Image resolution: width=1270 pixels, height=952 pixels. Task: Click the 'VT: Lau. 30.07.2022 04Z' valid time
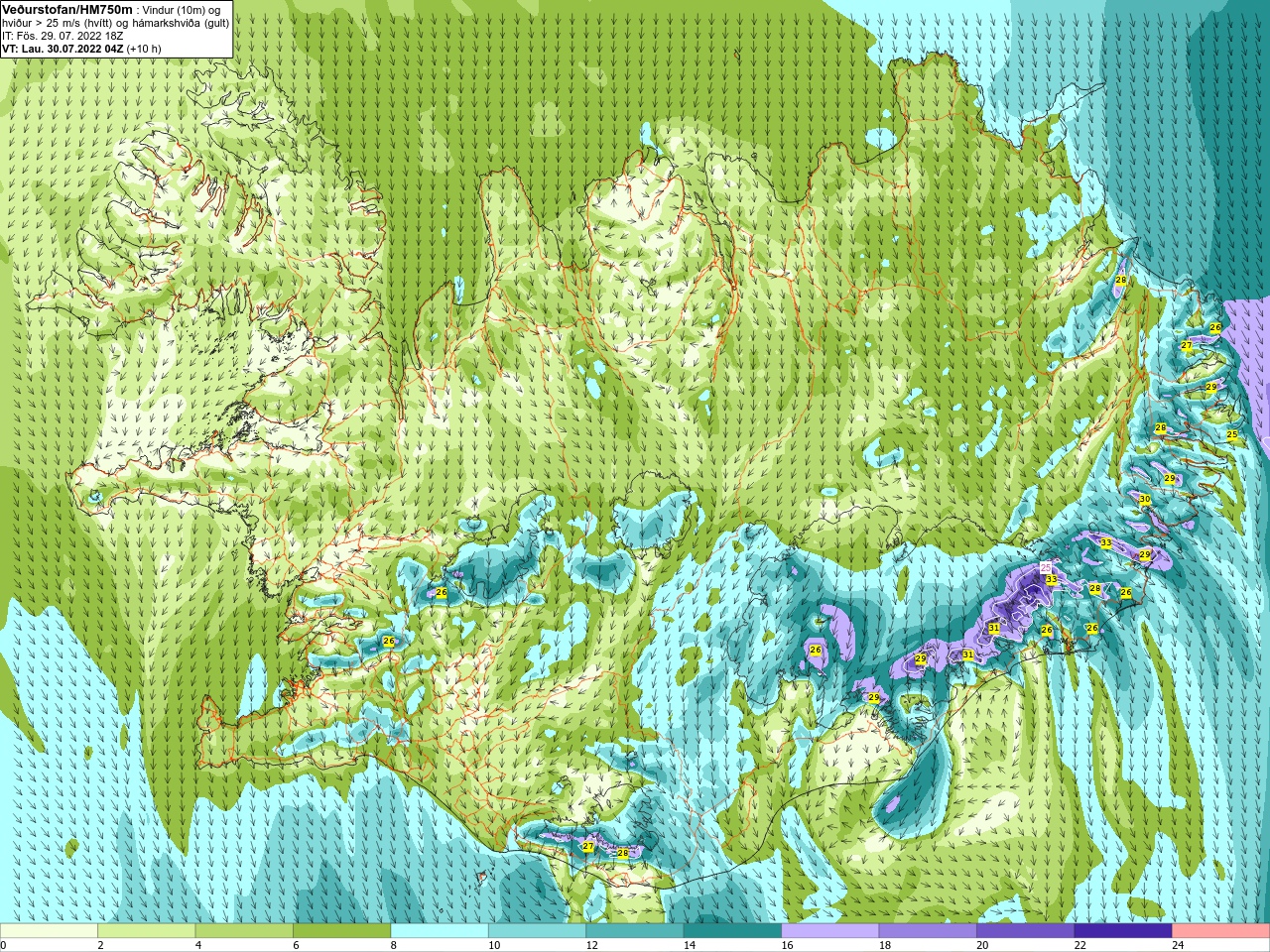pos(63,48)
